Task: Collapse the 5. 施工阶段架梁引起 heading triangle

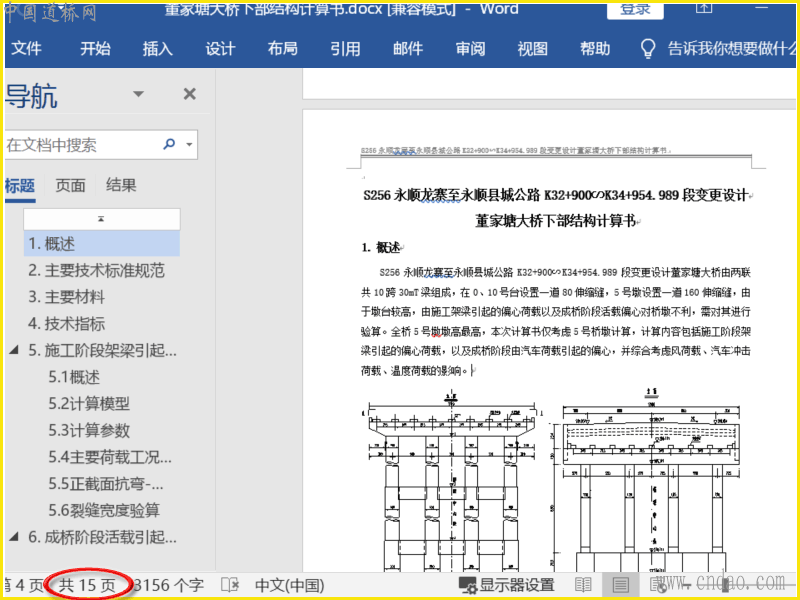Action: (14, 350)
